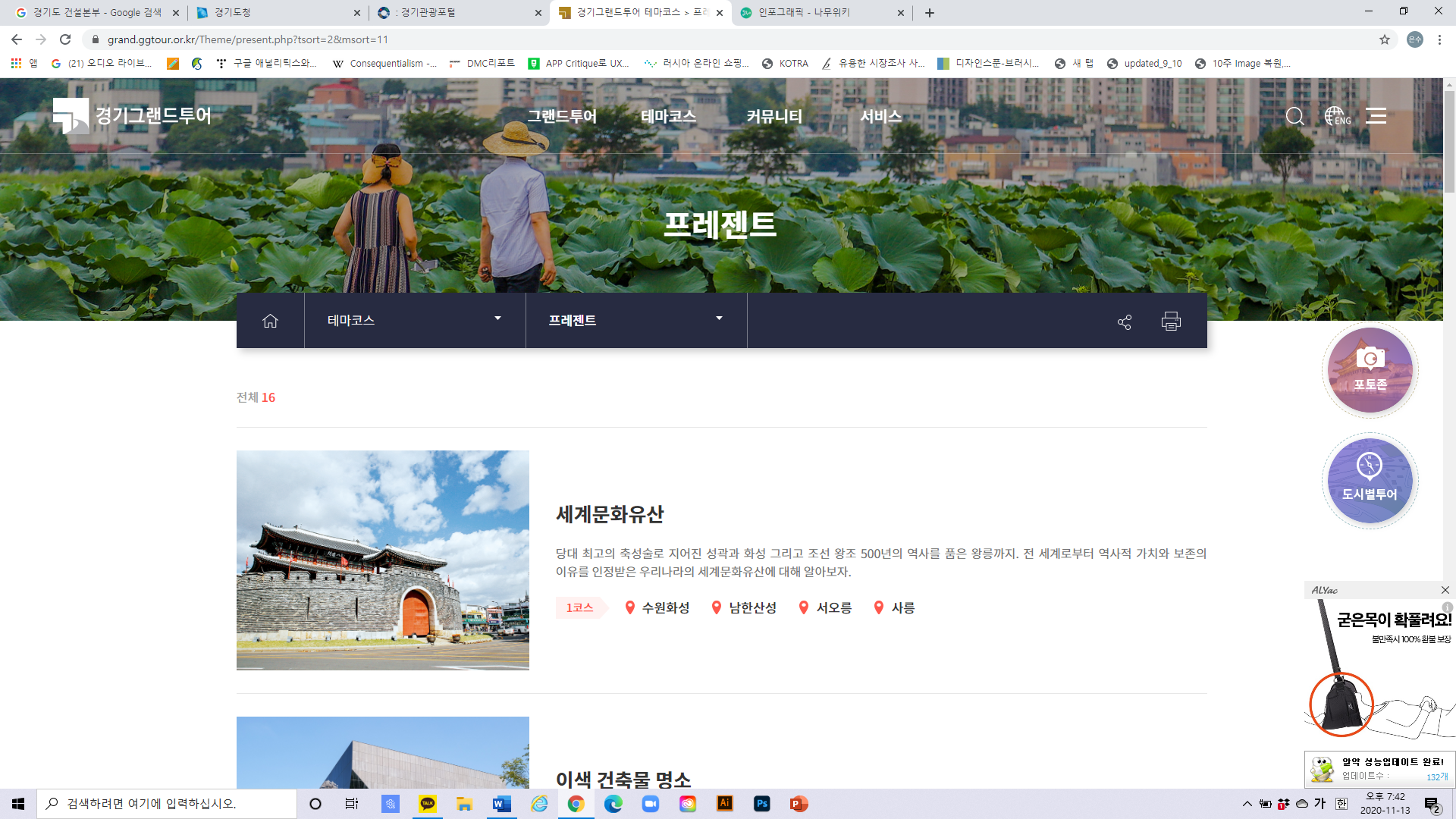The height and width of the screenshot is (819, 1456).
Task: Click the home icon in breadcrumb bar
Action: [x=270, y=321]
